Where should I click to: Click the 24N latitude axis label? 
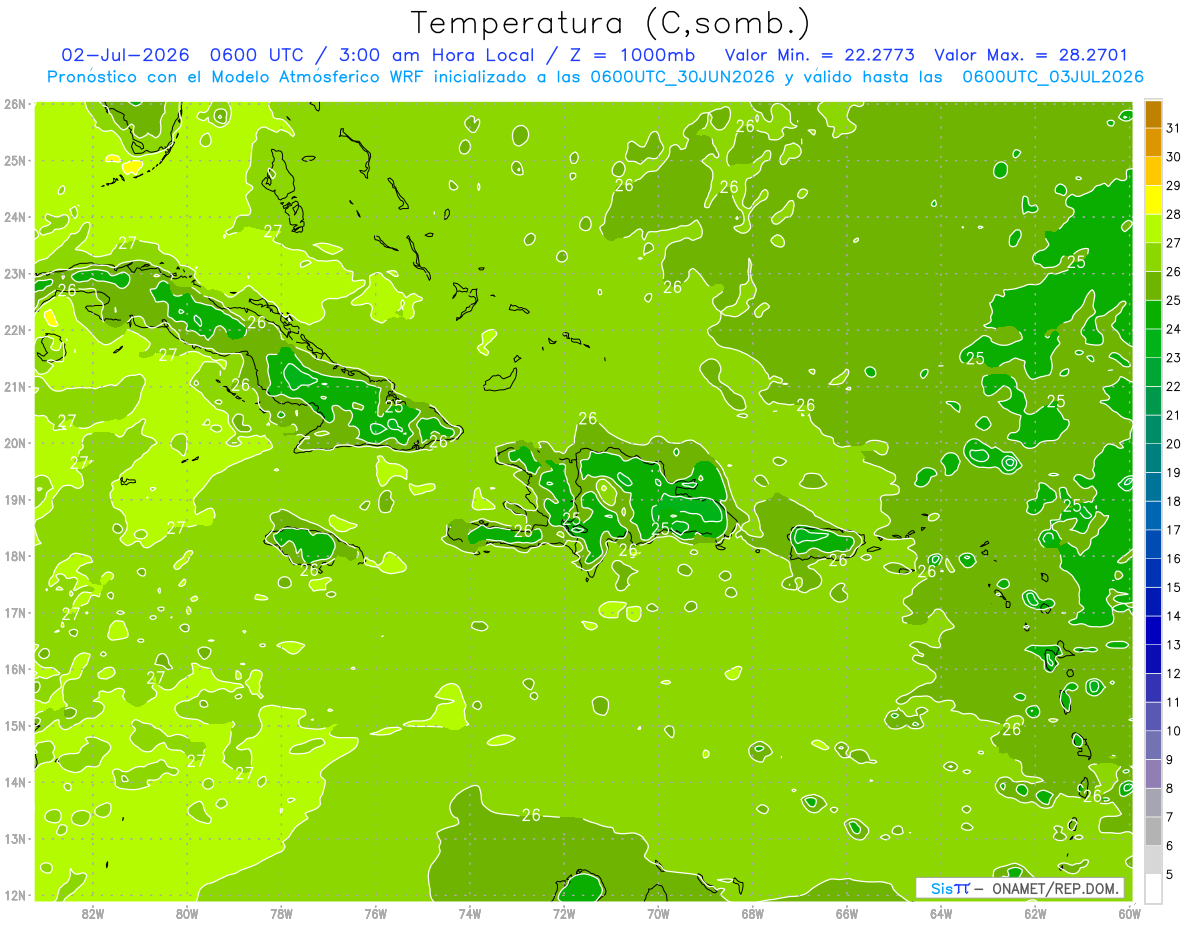(14, 217)
